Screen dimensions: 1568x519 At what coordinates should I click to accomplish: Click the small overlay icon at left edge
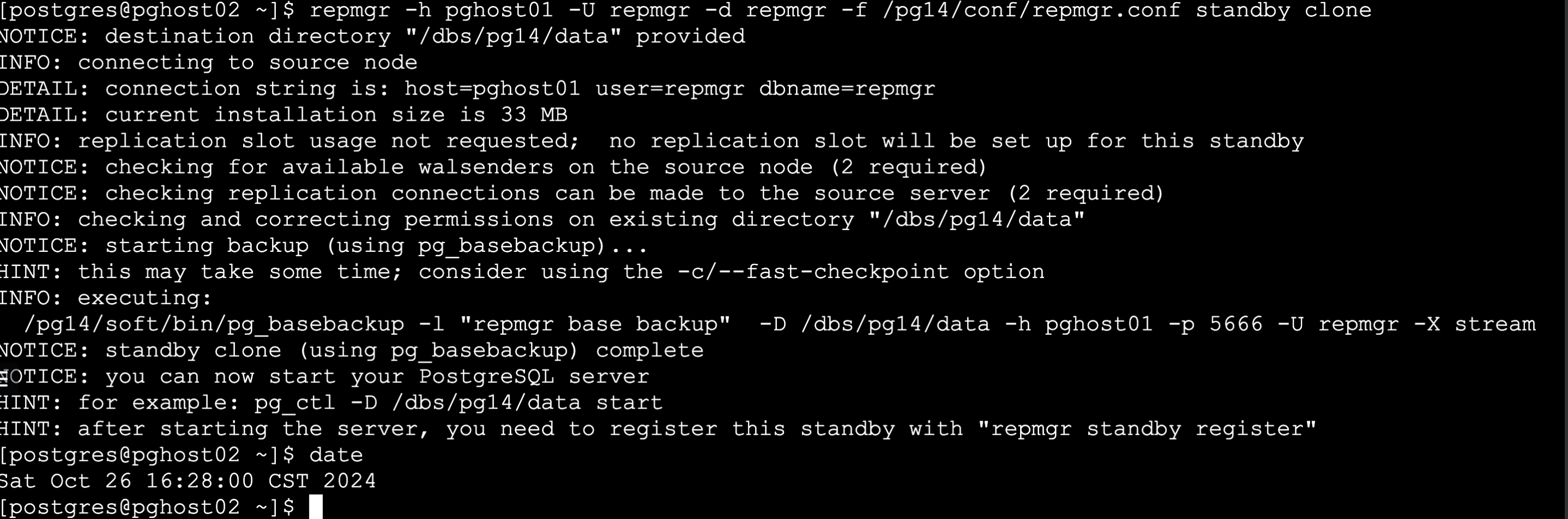tap(5, 378)
